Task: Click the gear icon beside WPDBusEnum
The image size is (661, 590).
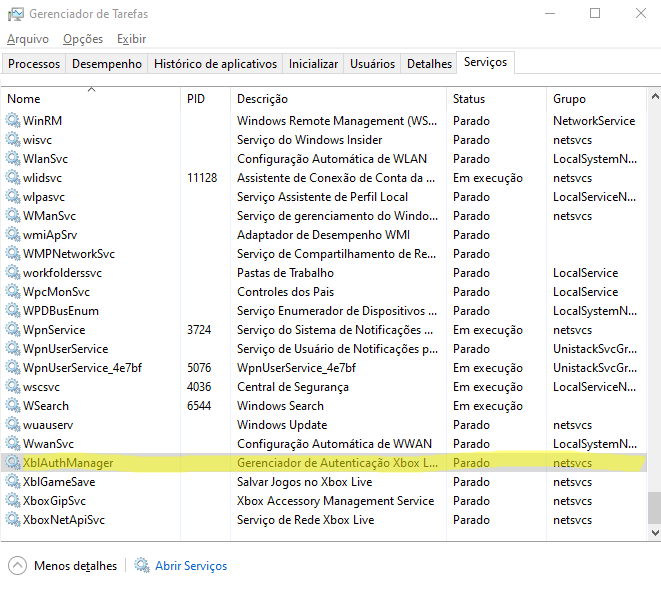Action: 13,311
